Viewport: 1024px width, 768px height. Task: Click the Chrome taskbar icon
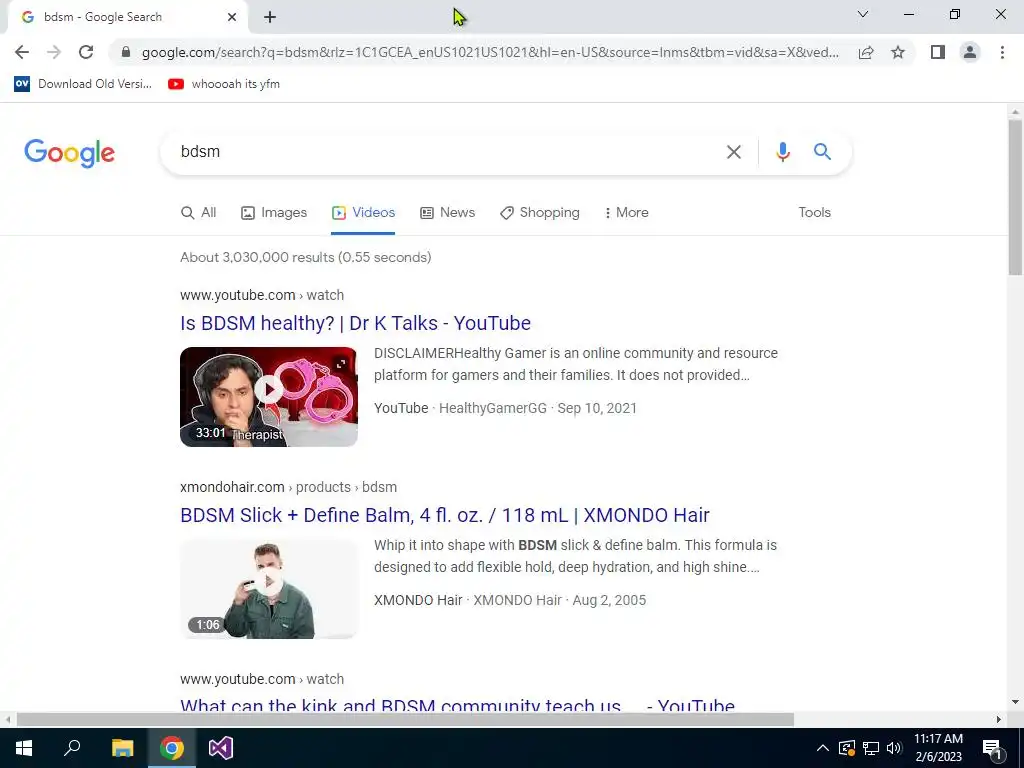pos(172,748)
